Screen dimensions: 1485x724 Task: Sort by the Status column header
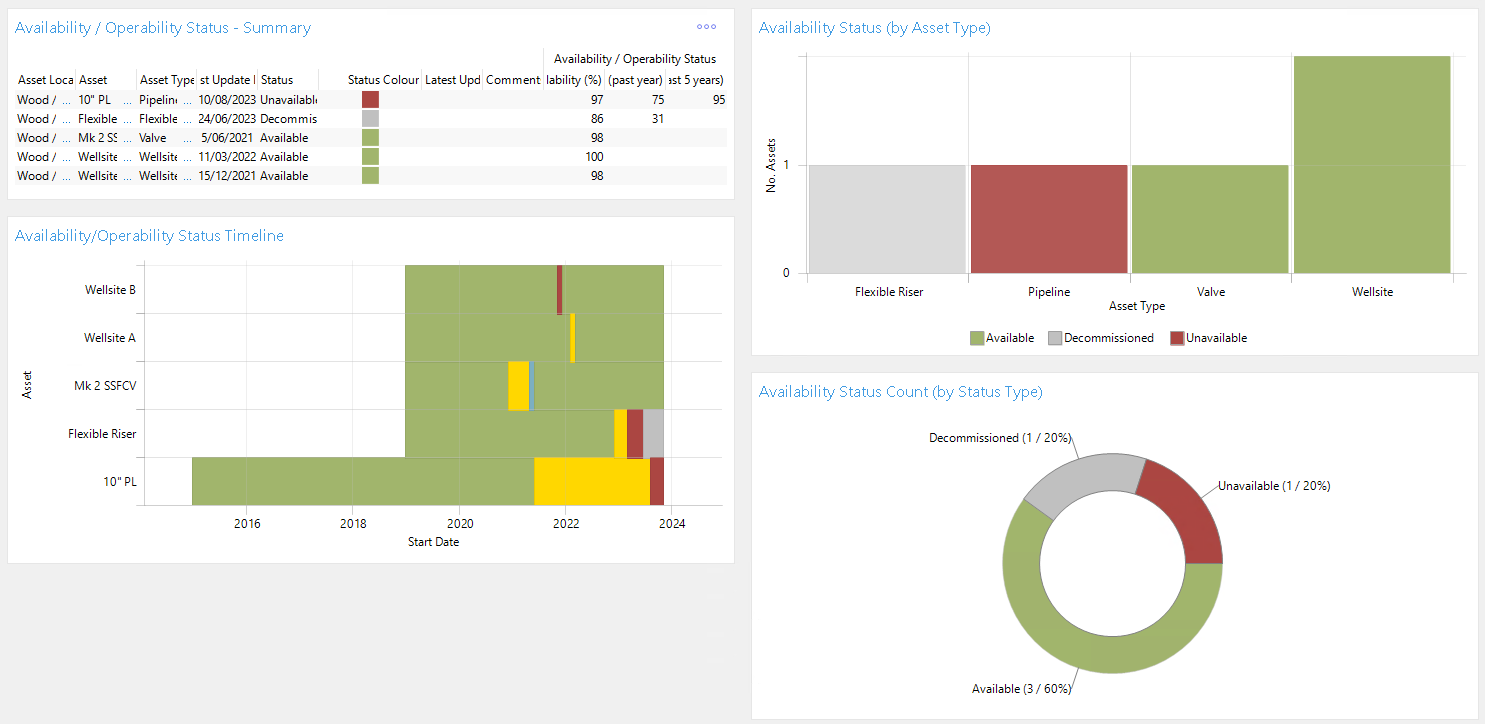(277, 80)
